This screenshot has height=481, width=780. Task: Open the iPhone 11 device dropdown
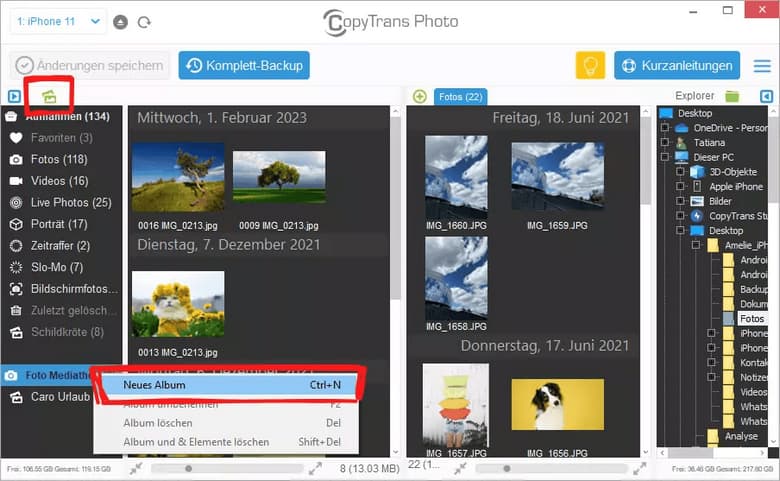click(58, 22)
